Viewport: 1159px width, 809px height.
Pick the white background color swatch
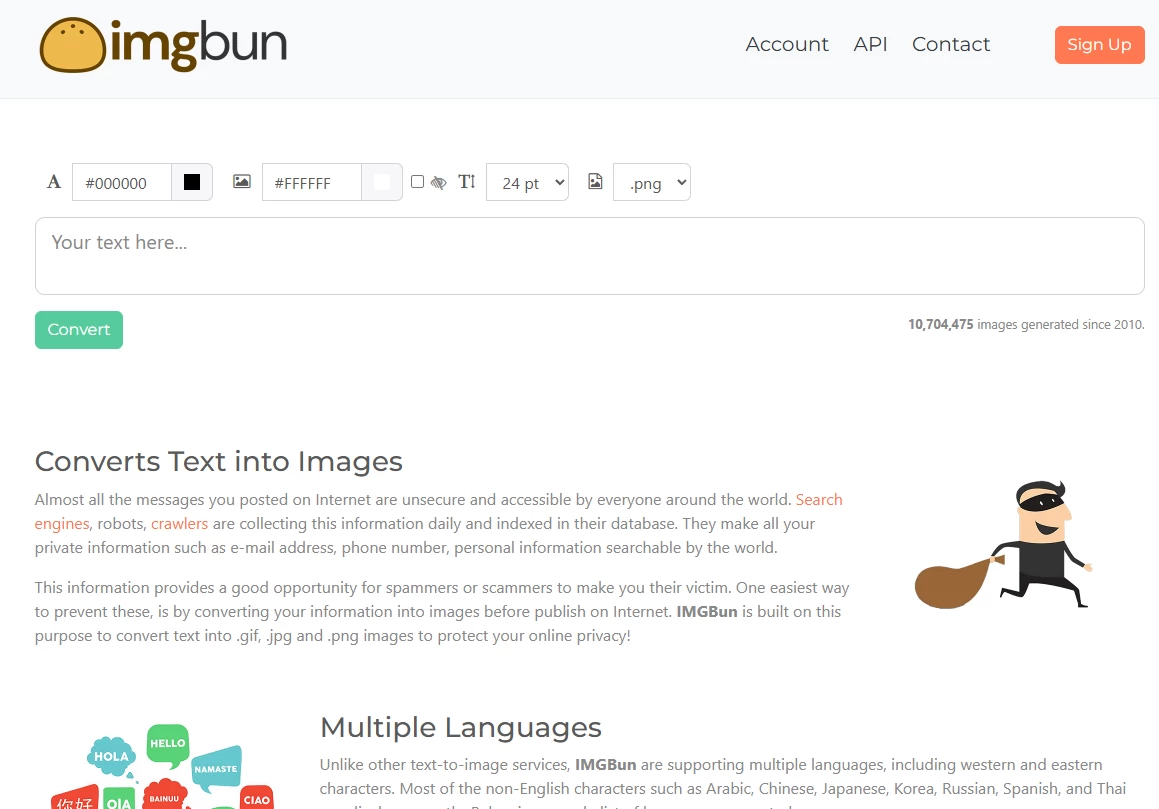point(381,183)
